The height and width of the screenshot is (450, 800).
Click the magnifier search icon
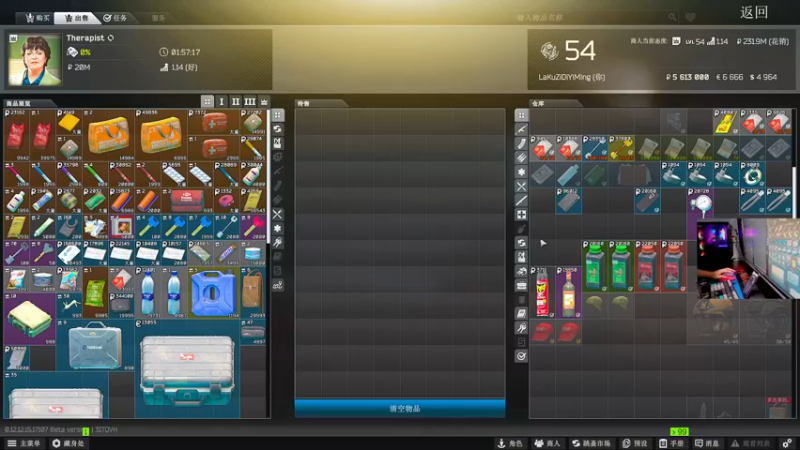coord(672,17)
